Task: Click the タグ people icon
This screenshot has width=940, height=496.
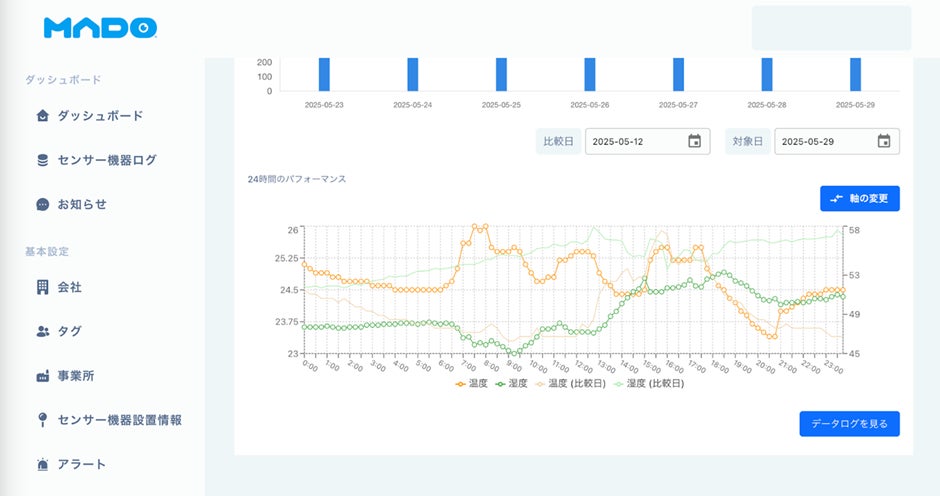Action: 42,331
